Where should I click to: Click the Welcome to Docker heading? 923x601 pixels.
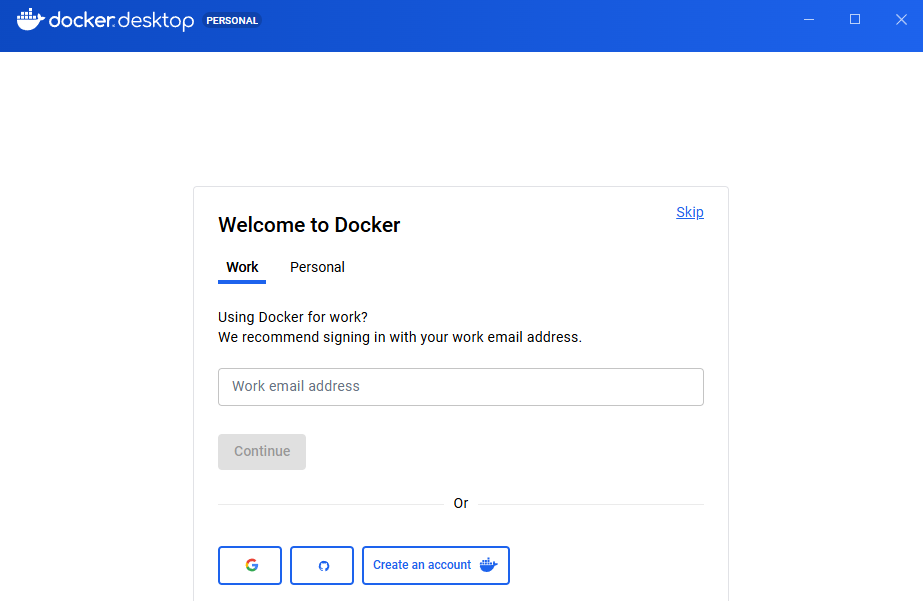[x=309, y=225]
